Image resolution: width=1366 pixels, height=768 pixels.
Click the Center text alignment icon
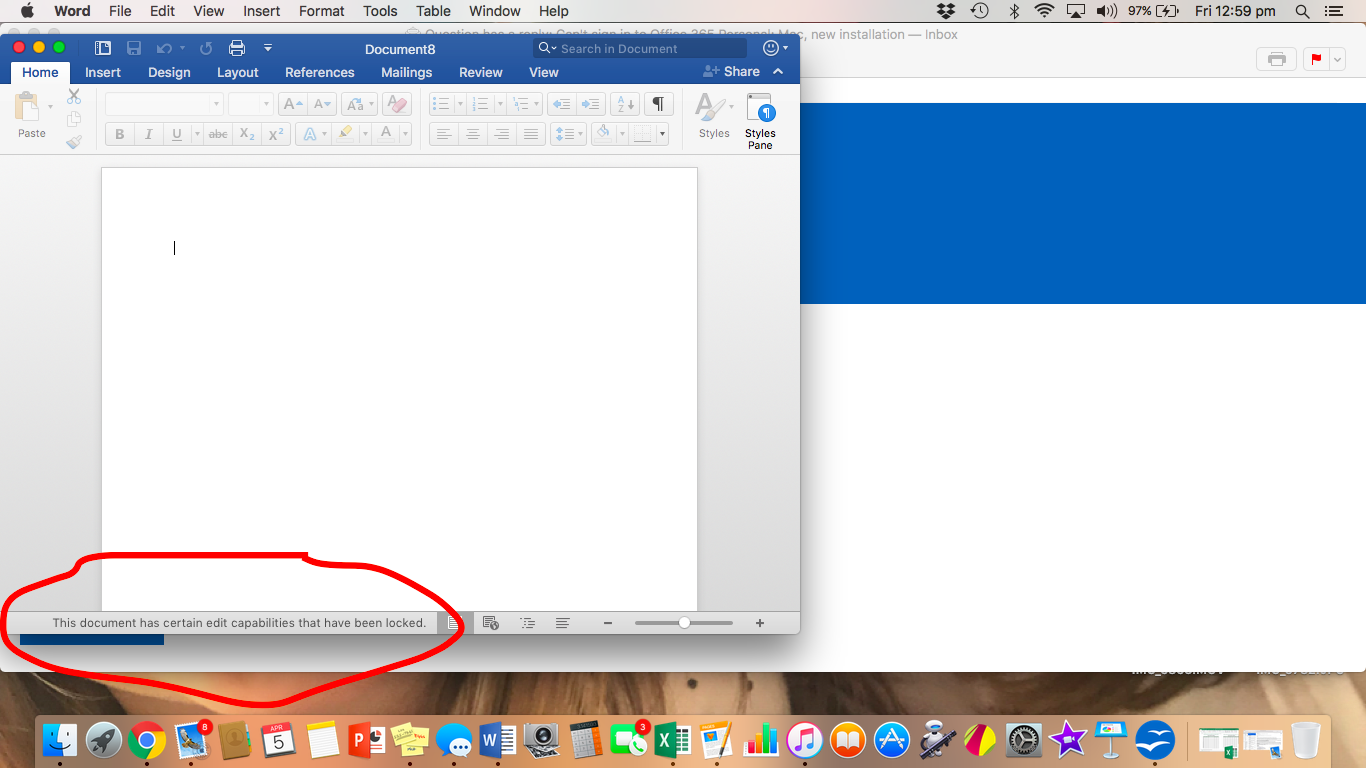pyautogui.click(x=473, y=134)
